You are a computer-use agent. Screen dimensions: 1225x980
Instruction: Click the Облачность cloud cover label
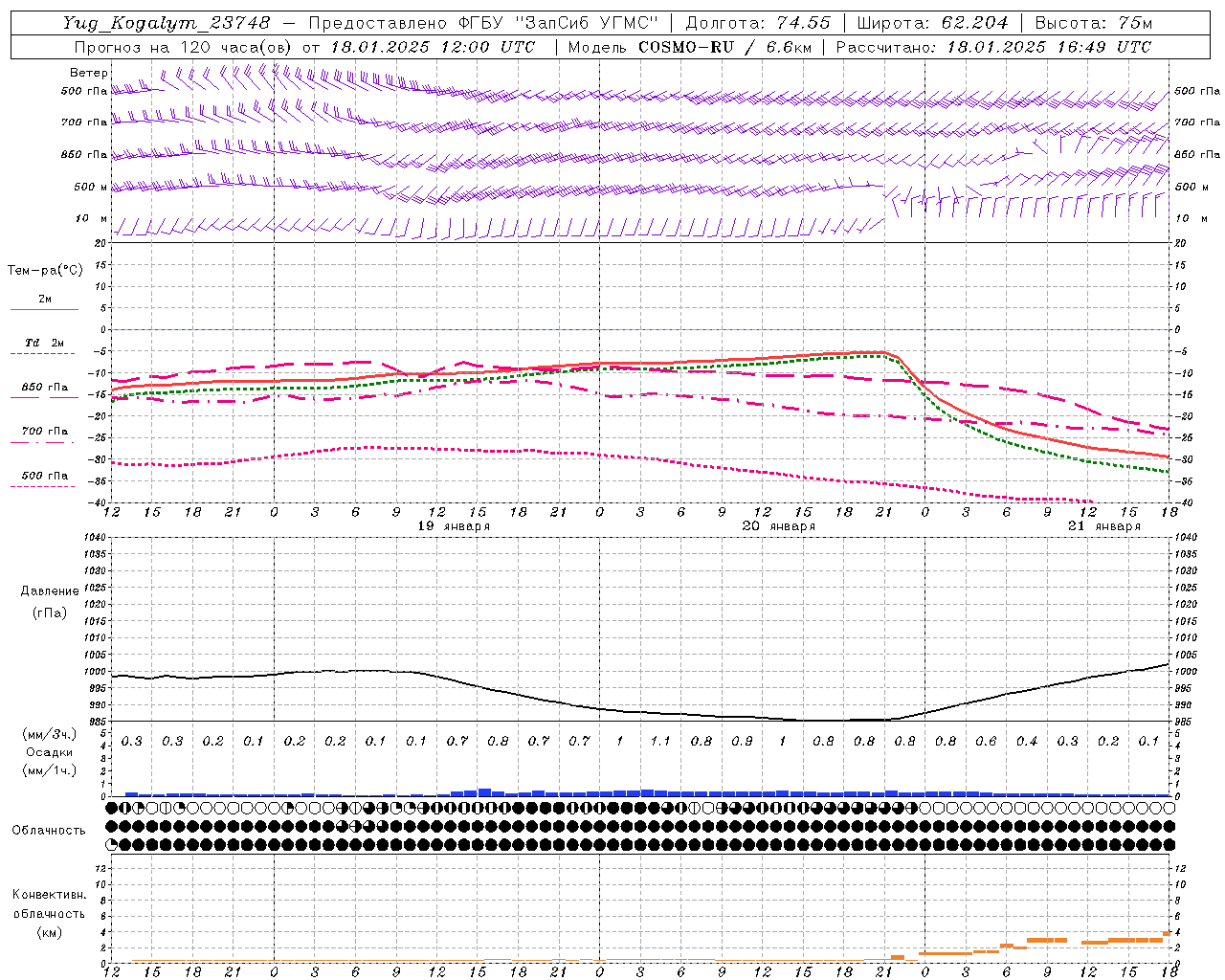pos(49,831)
